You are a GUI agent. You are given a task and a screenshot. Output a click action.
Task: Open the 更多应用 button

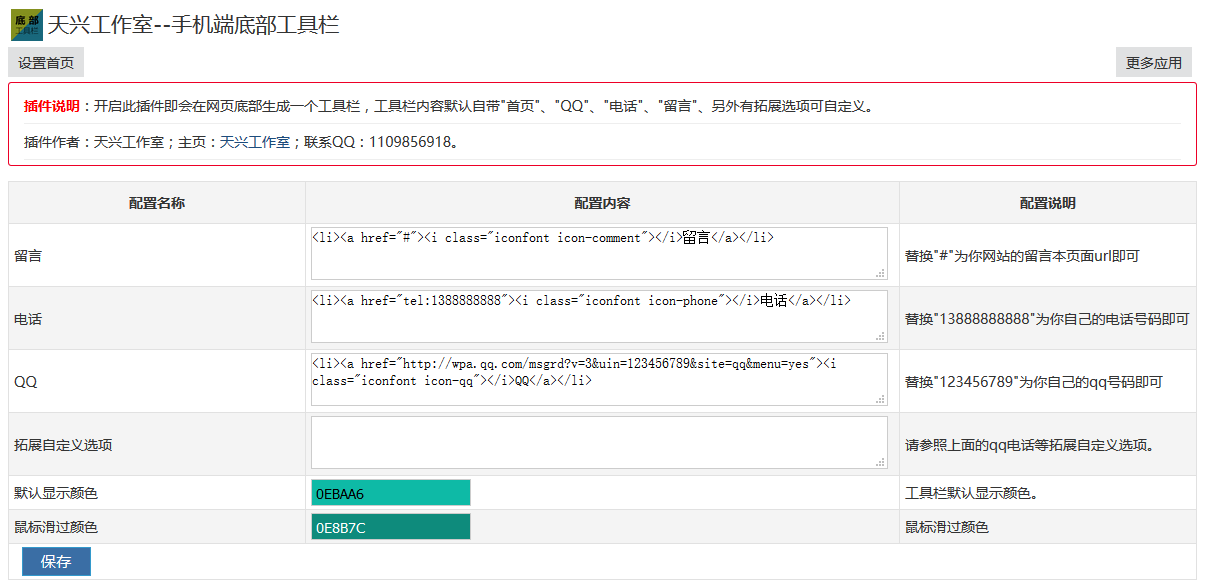(x=1154, y=62)
